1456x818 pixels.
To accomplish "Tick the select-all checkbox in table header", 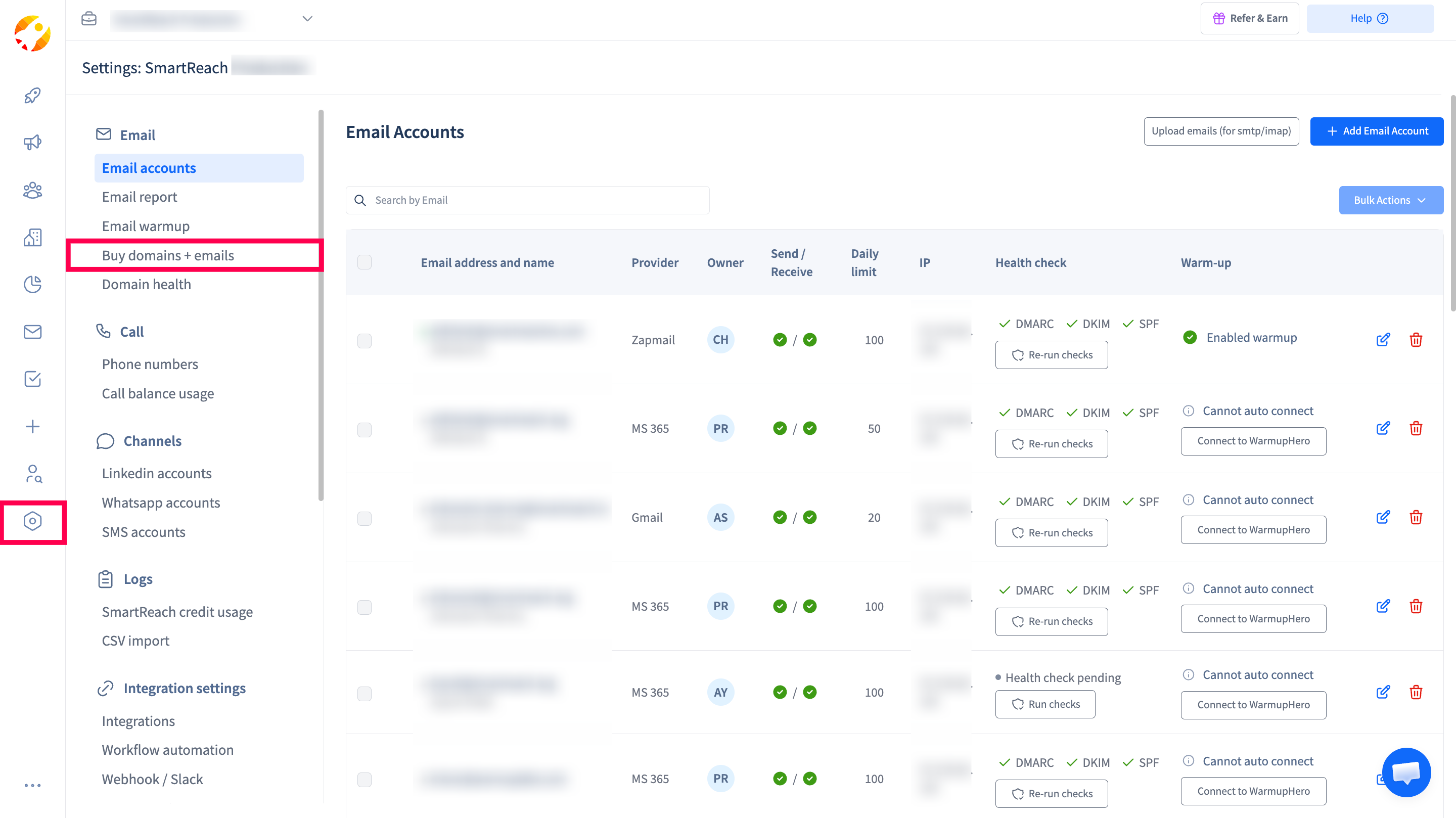I will pyautogui.click(x=365, y=262).
